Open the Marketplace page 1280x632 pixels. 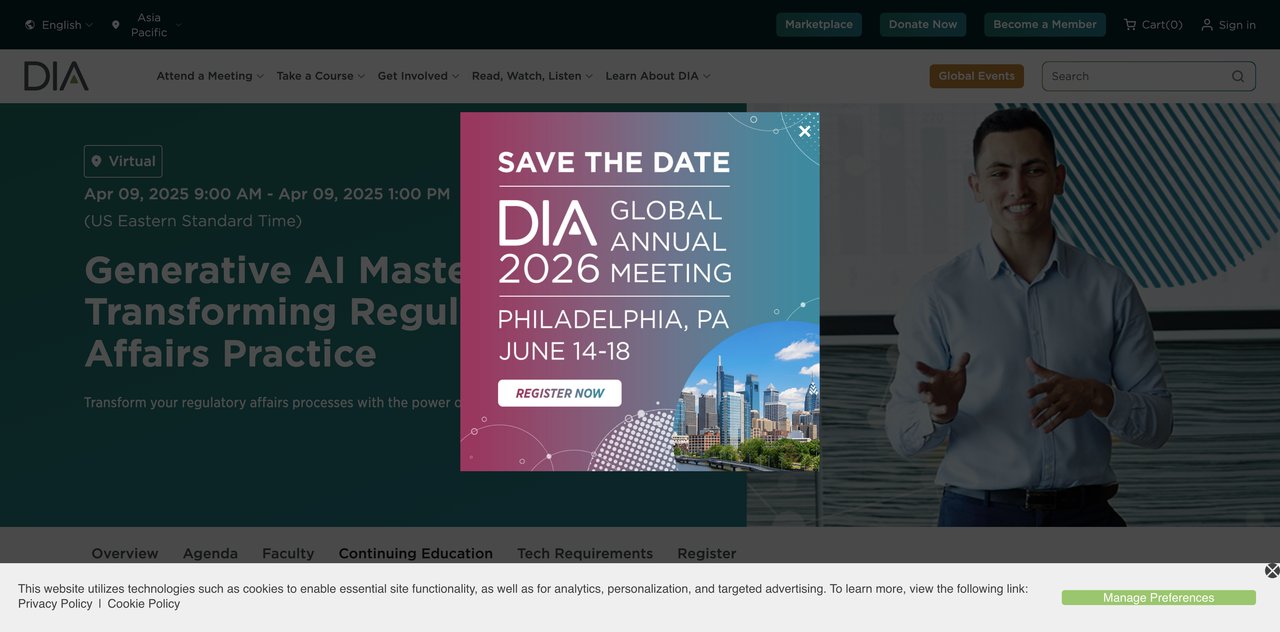pyautogui.click(x=819, y=25)
